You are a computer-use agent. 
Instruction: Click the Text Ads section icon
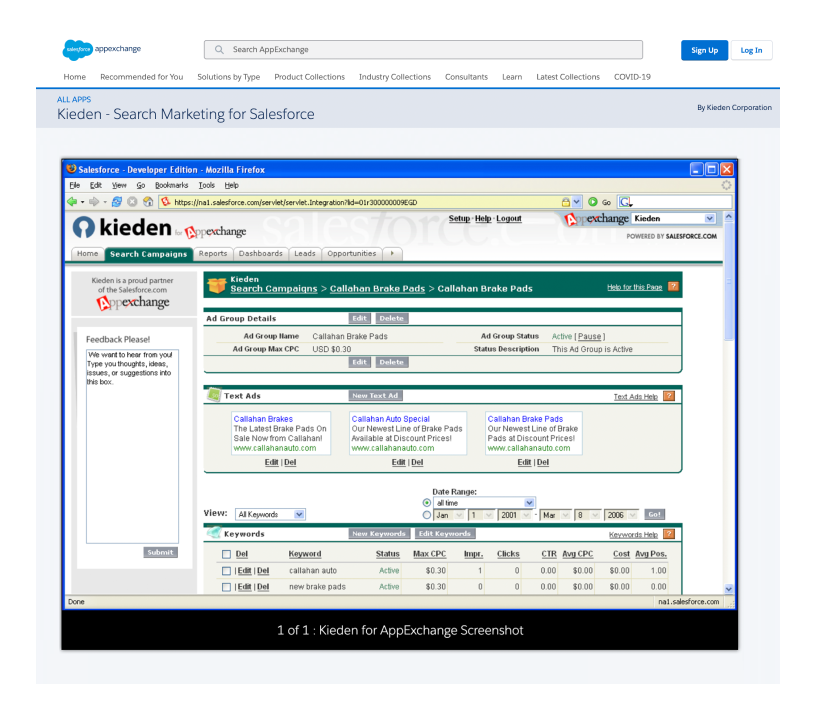(x=213, y=395)
